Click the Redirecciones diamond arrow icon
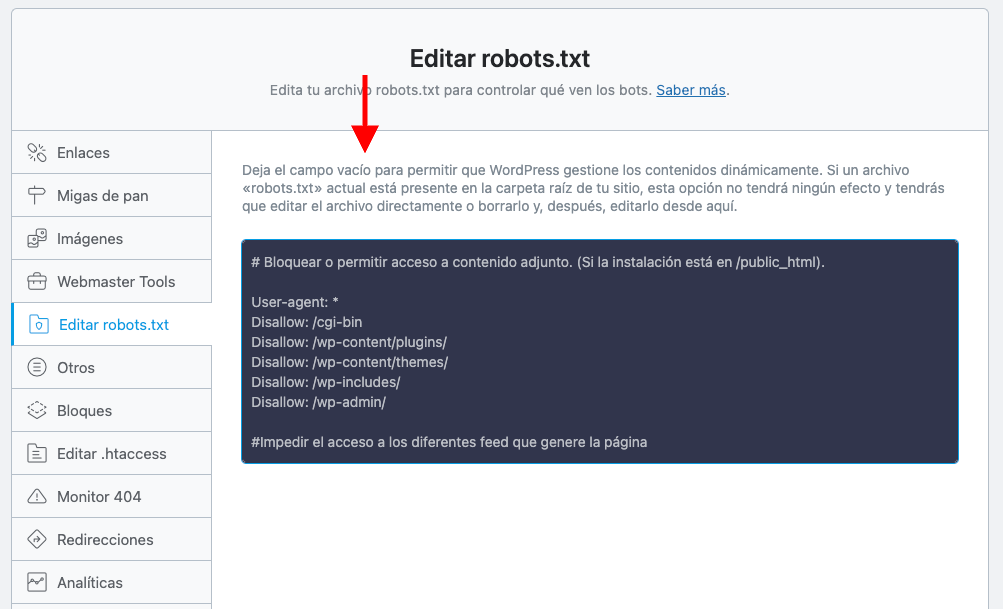This screenshot has width=1003, height=609. tap(37, 539)
